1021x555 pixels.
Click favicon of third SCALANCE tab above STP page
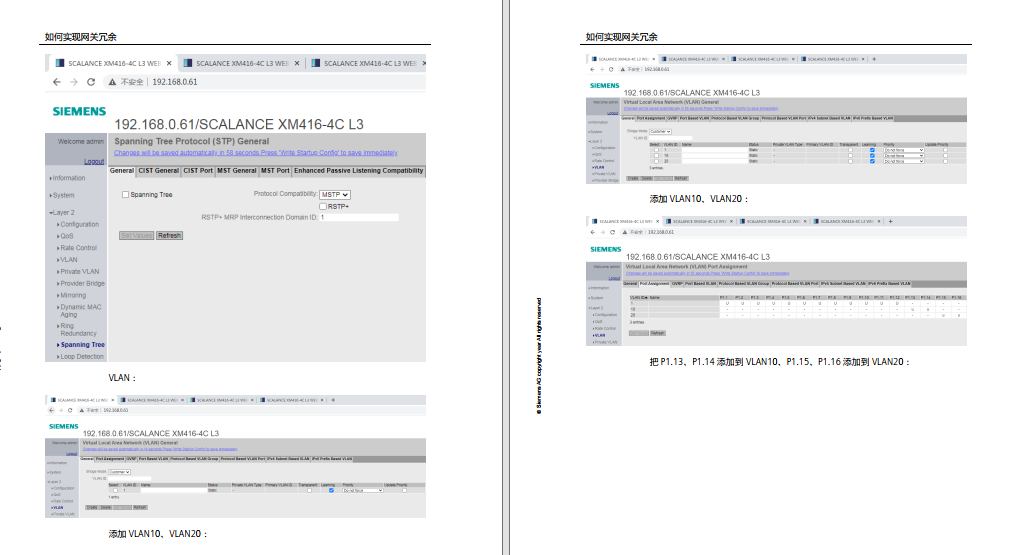[316, 63]
